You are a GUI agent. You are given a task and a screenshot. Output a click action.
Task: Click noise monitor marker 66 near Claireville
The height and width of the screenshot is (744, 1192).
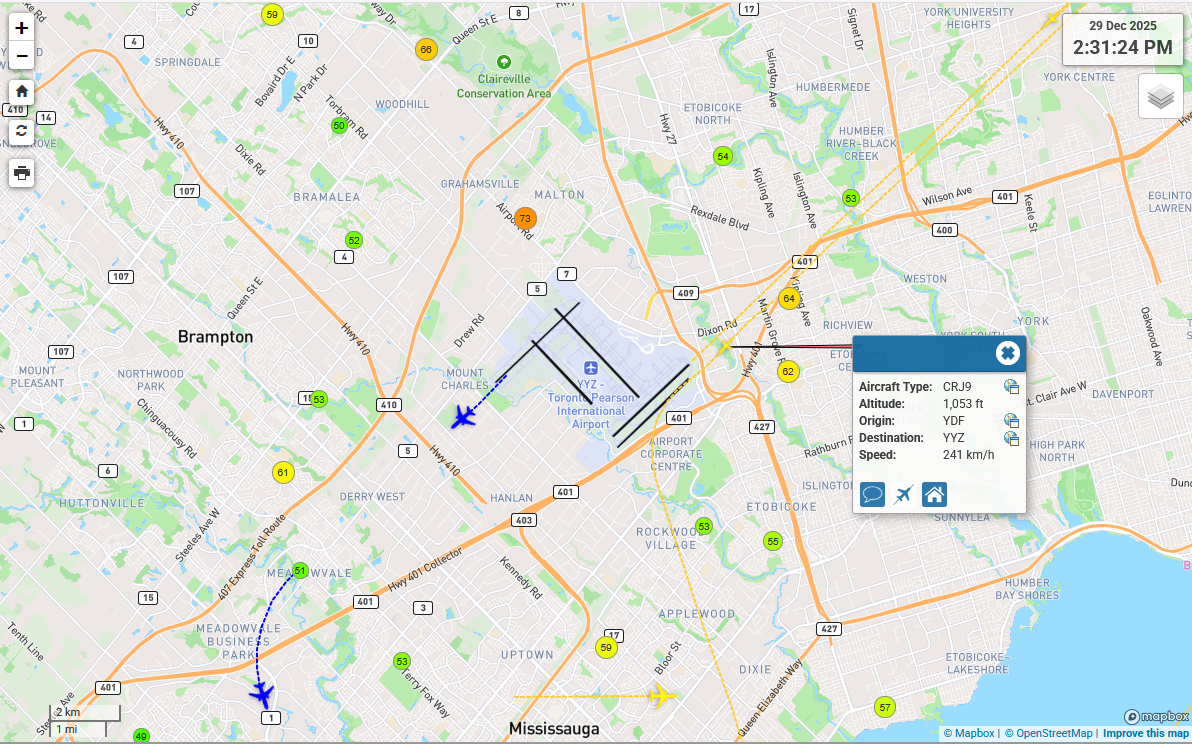click(x=426, y=50)
